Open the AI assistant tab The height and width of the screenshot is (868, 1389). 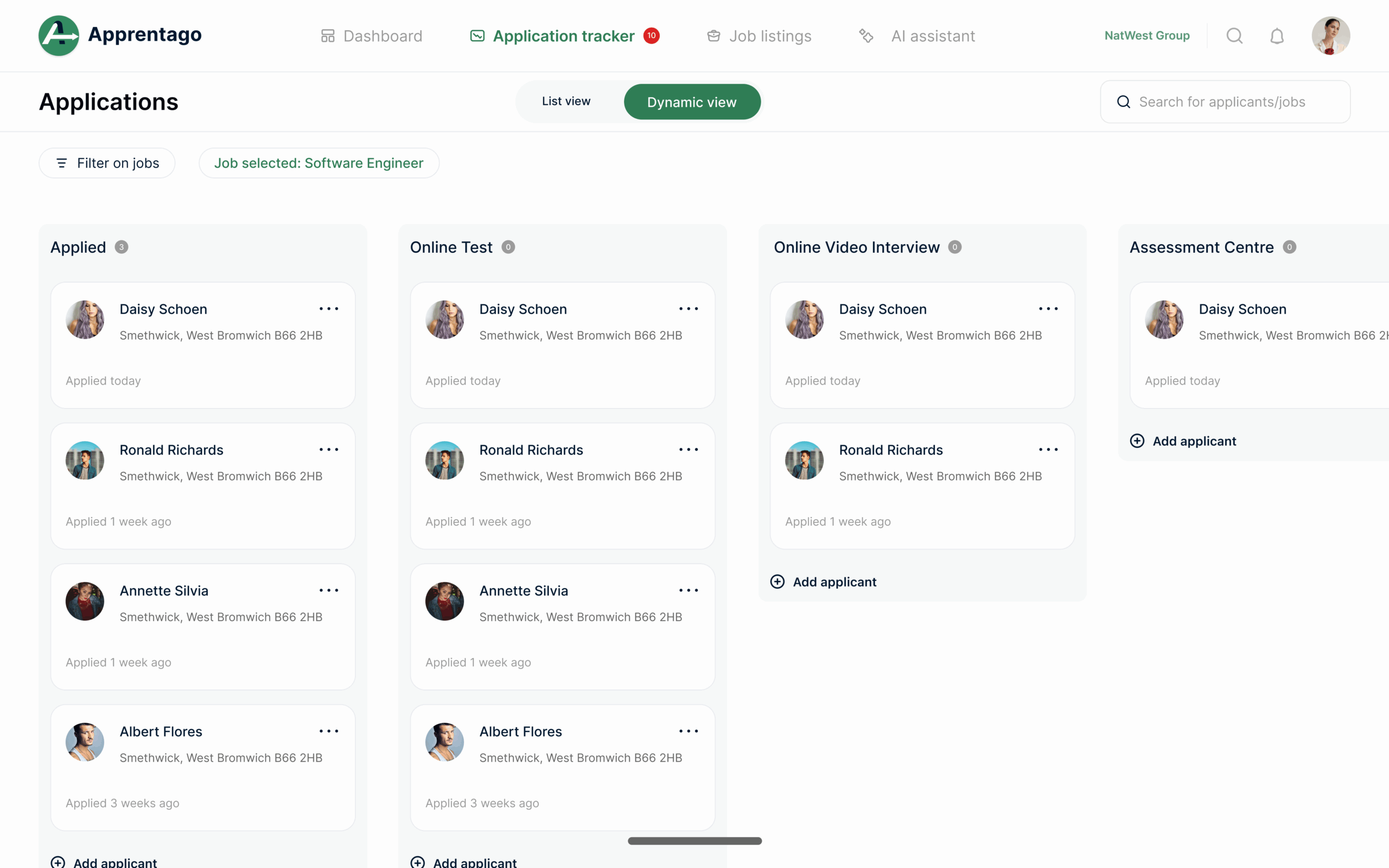click(x=916, y=36)
